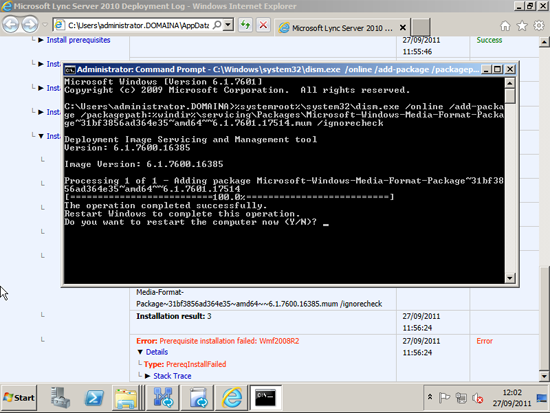Open the Home page icon
The image size is (550, 413).
pos(505,26)
